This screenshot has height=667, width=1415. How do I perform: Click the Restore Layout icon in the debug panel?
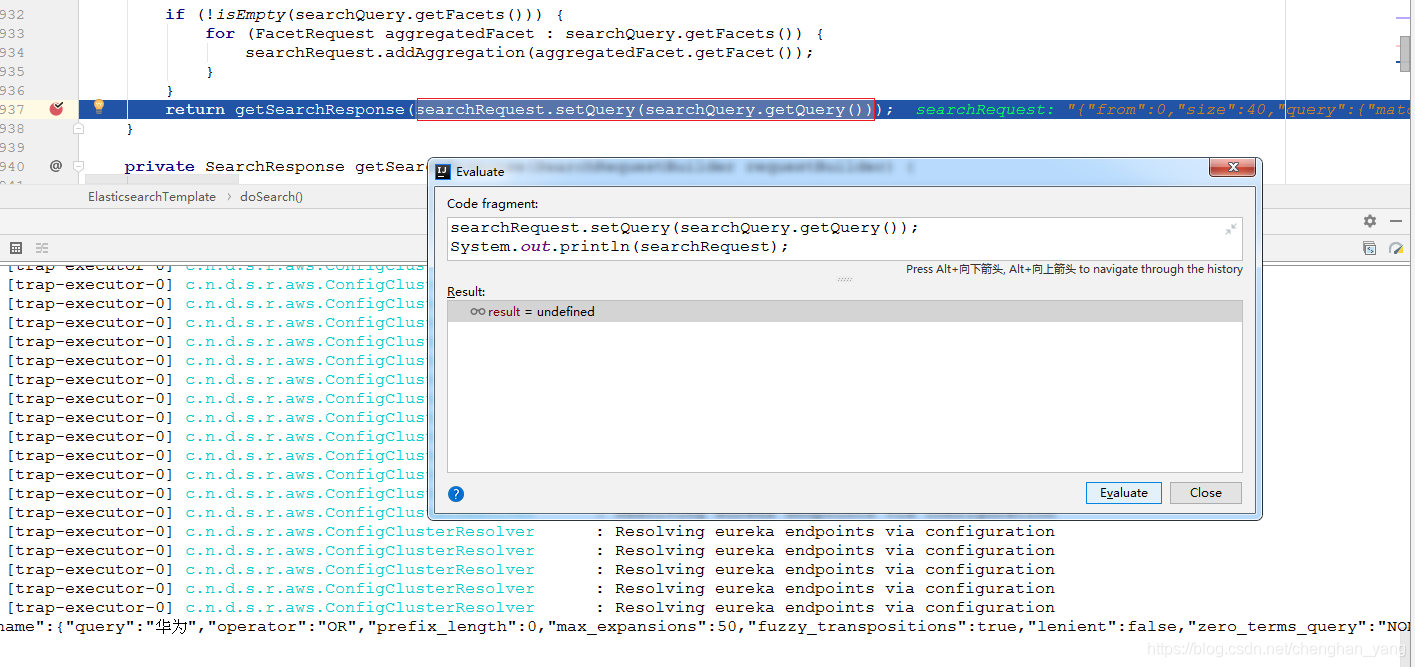[x=1369, y=248]
